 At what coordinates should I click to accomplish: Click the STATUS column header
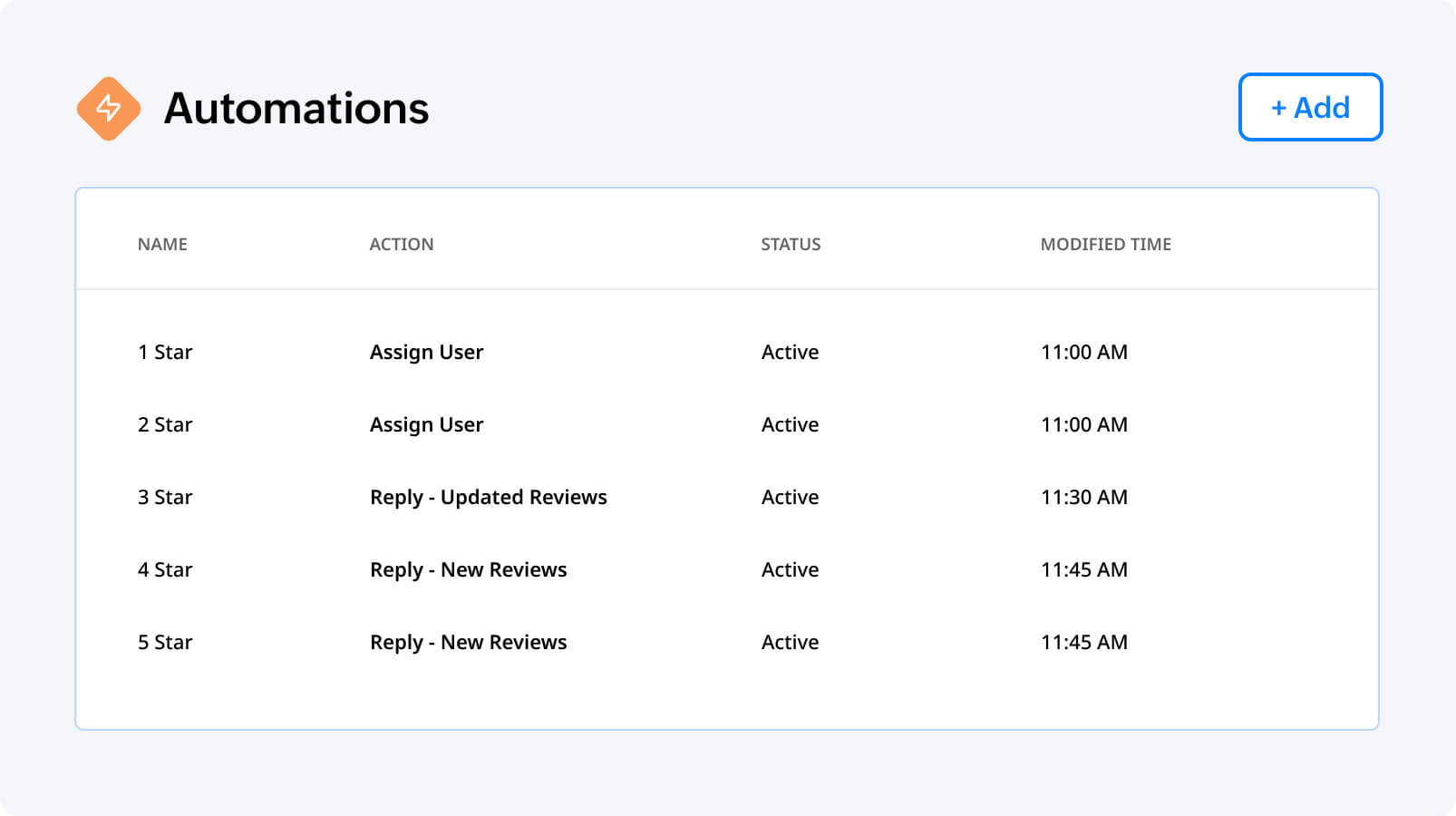point(790,244)
